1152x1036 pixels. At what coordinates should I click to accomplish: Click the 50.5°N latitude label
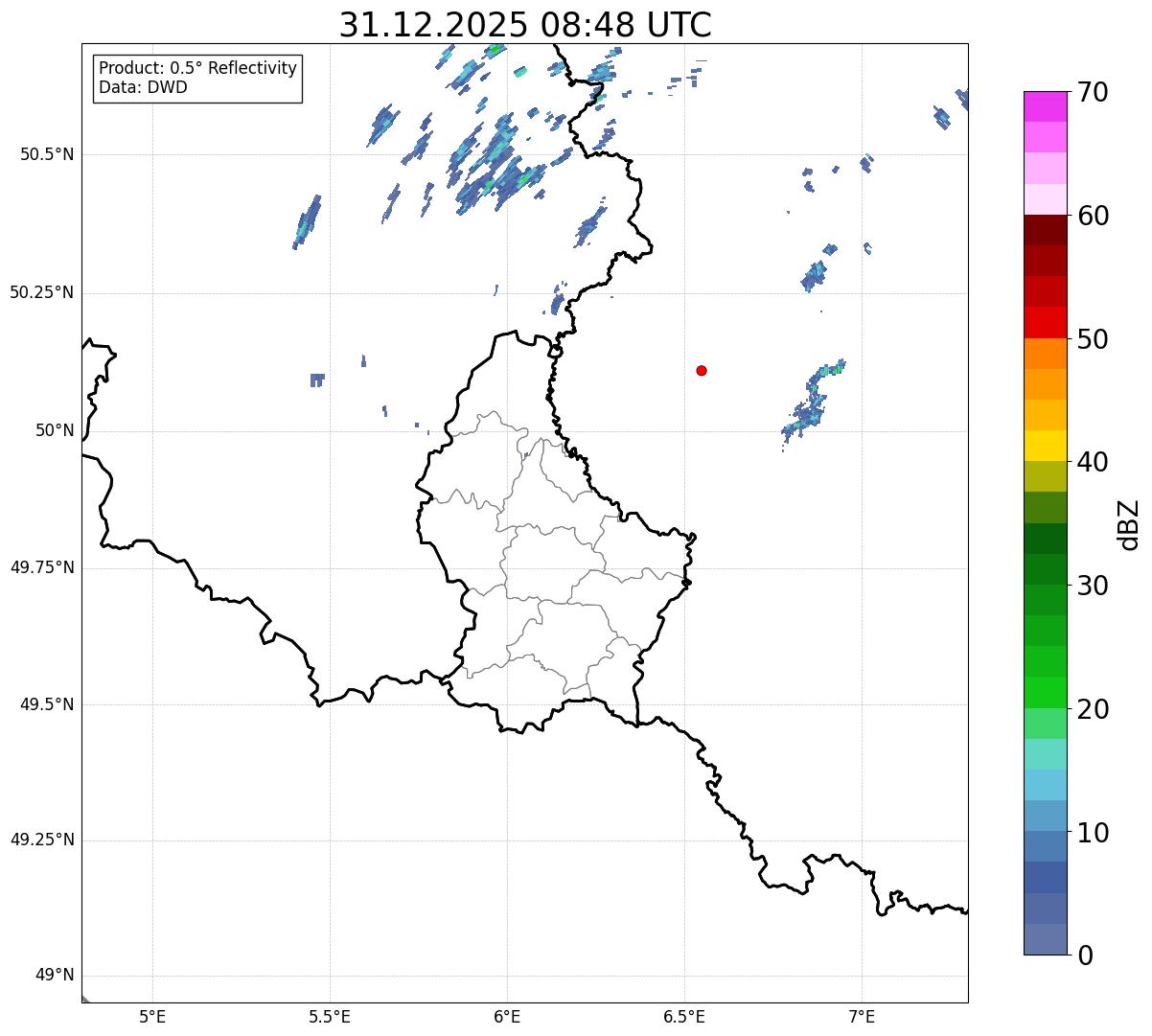point(47,154)
